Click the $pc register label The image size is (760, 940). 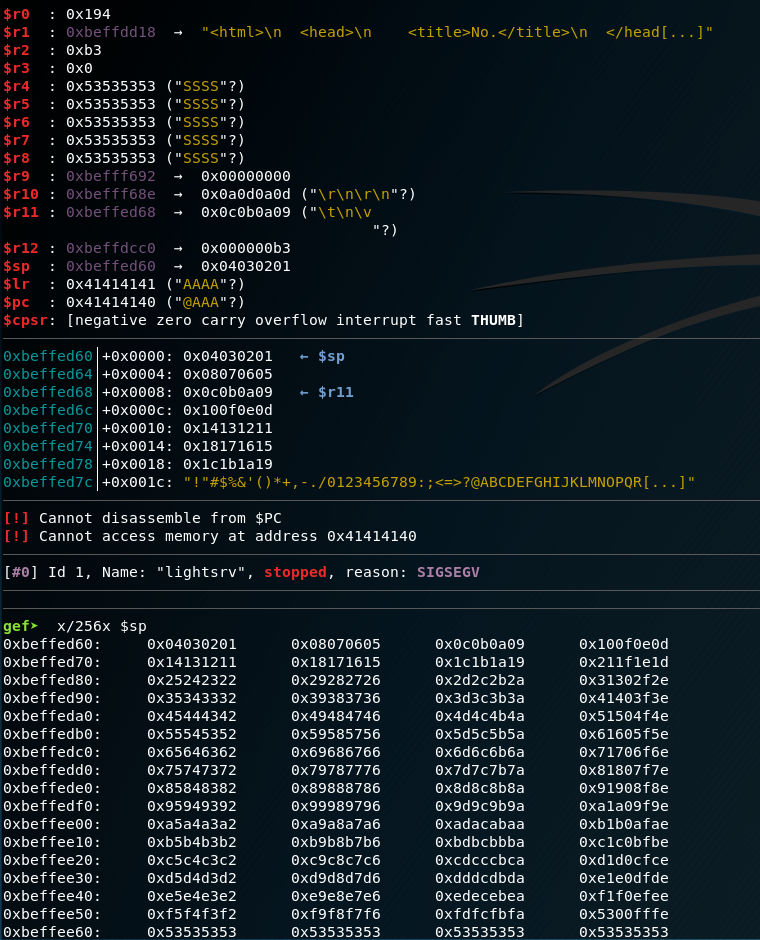[16, 302]
